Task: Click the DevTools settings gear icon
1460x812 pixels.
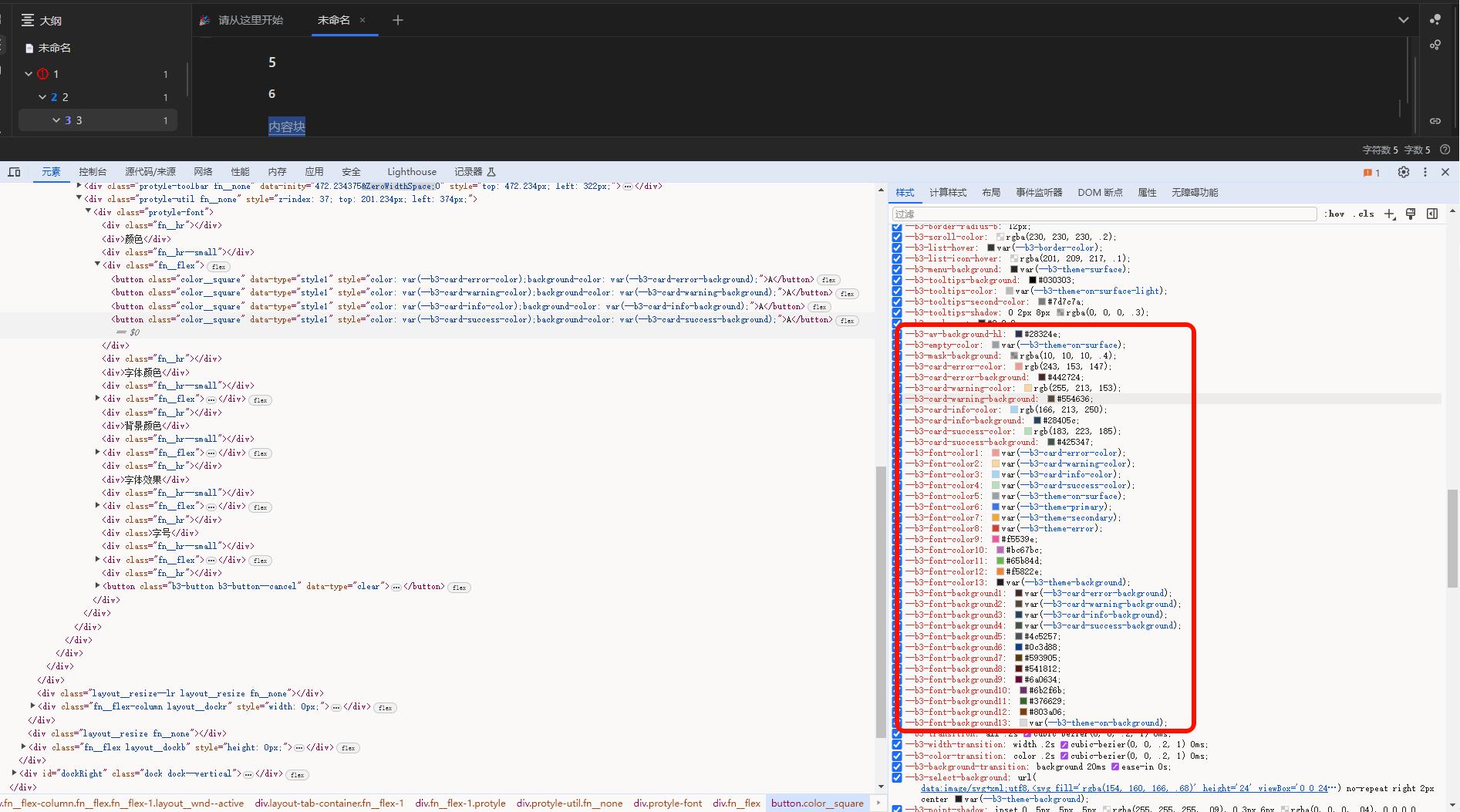Action: coord(1403,172)
